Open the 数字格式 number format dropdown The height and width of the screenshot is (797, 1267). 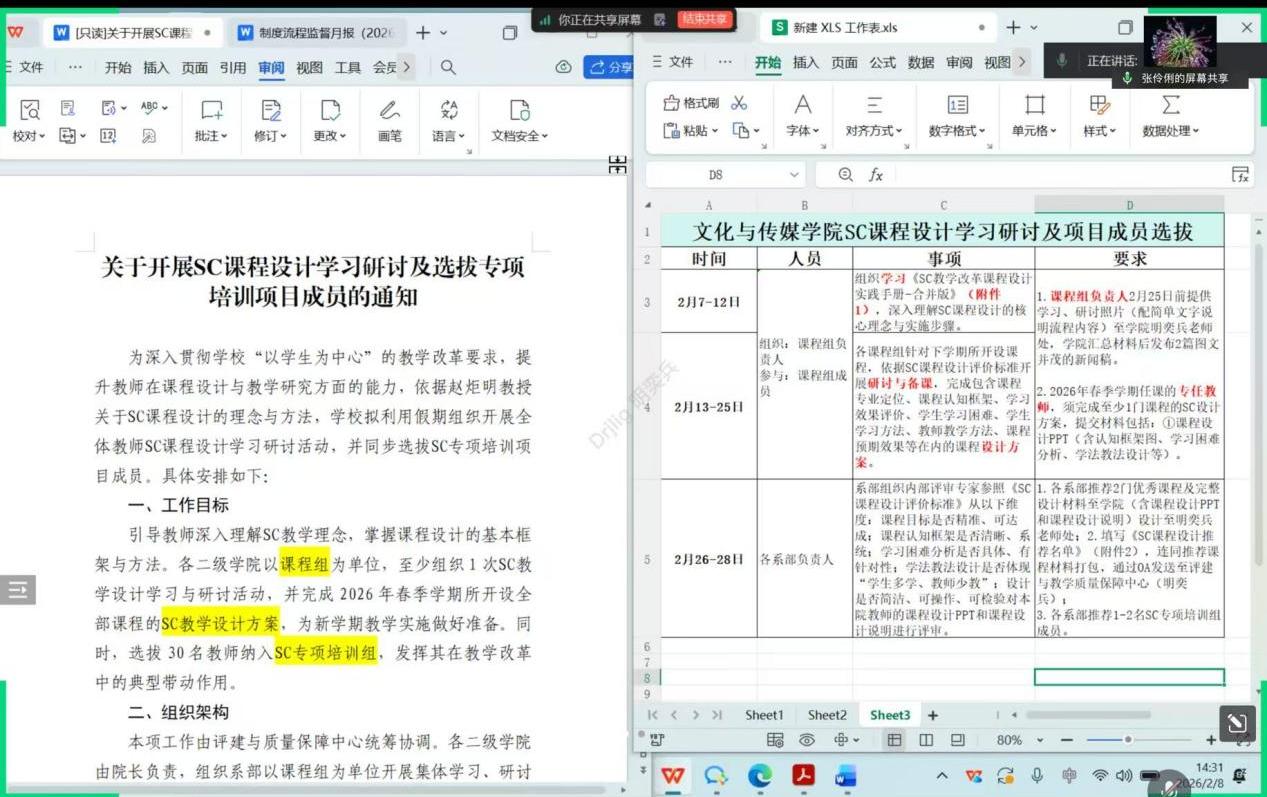(957, 131)
